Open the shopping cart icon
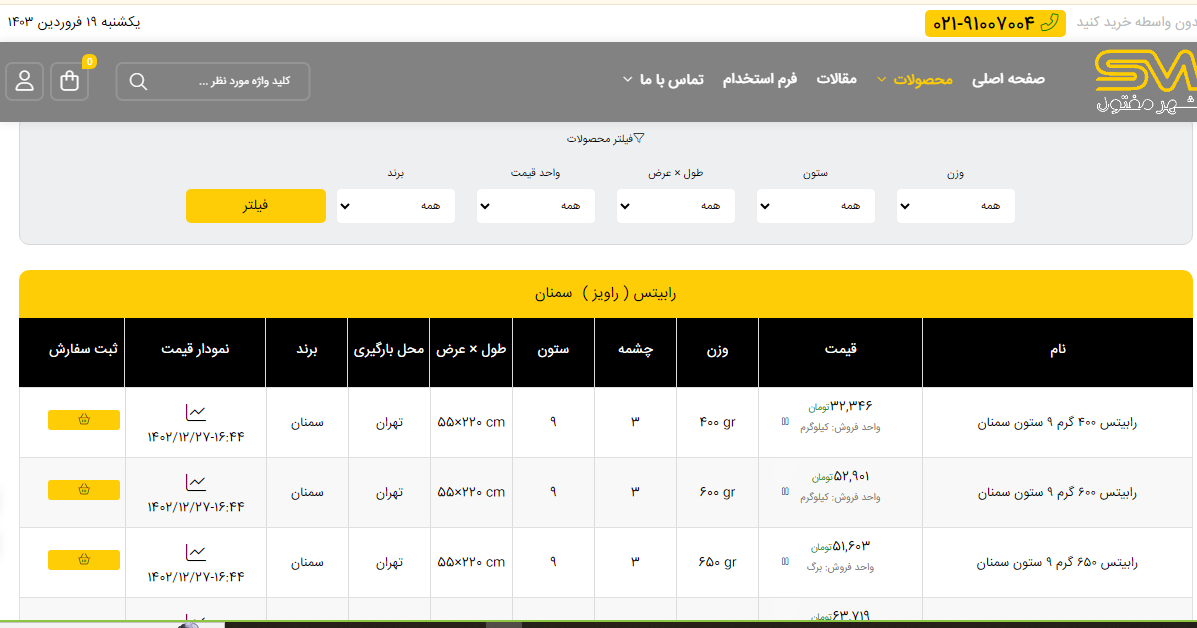Screen dimensions: 1197x628 pos(70,81)
